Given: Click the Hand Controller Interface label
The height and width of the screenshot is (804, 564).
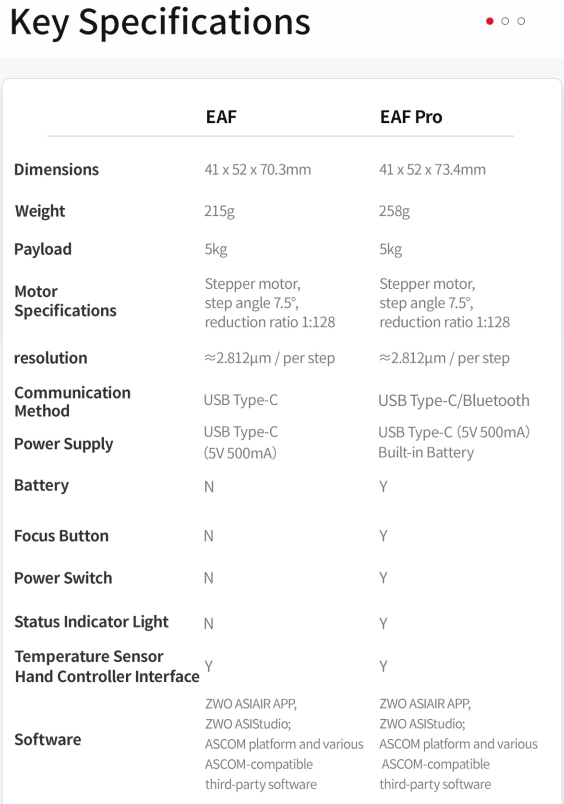Looking at the screenshot, I should [107, 677].
